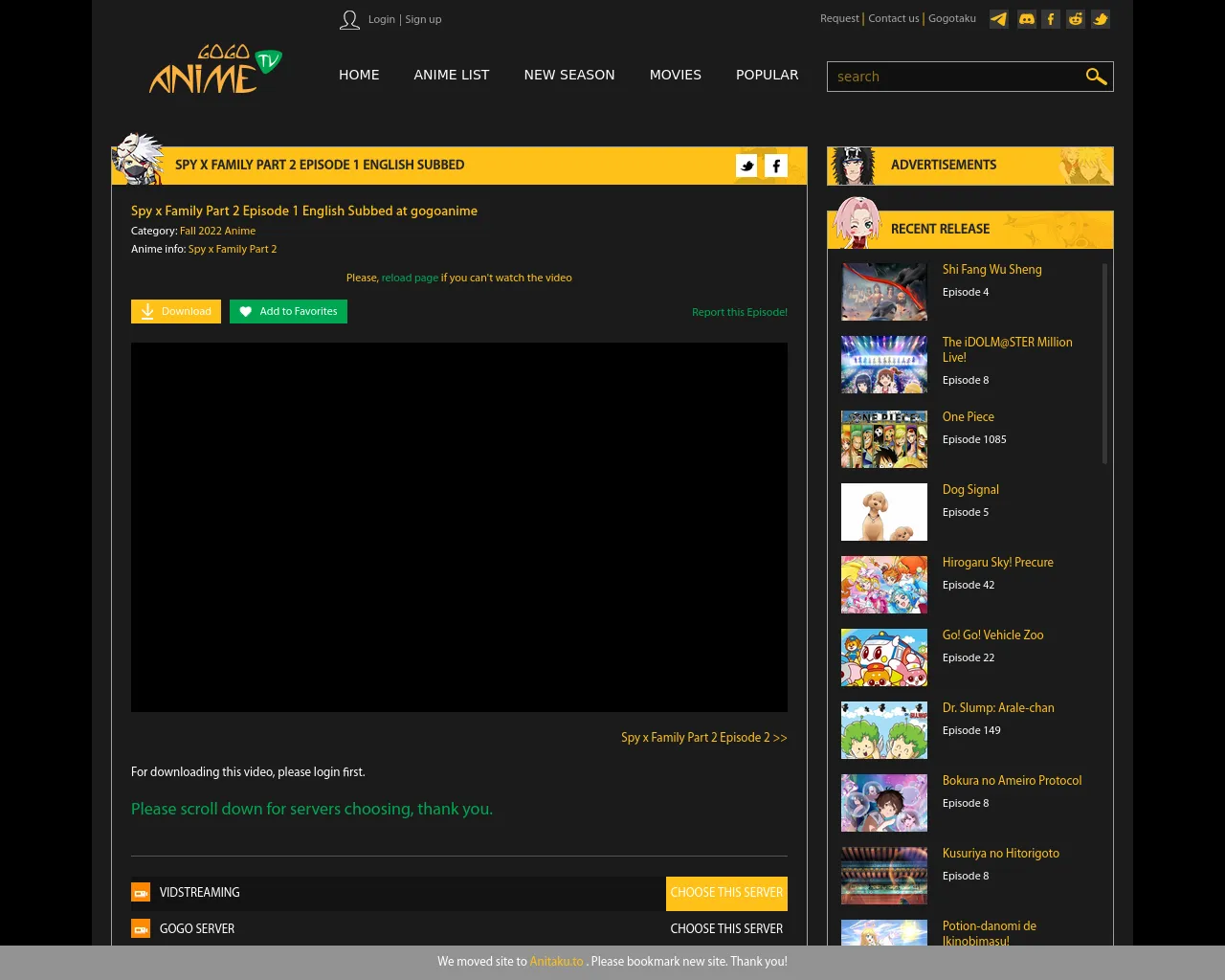Click the 'Episode 5' text under Dog Signal
1225x980 pixels.
click(x=966, y=513)
